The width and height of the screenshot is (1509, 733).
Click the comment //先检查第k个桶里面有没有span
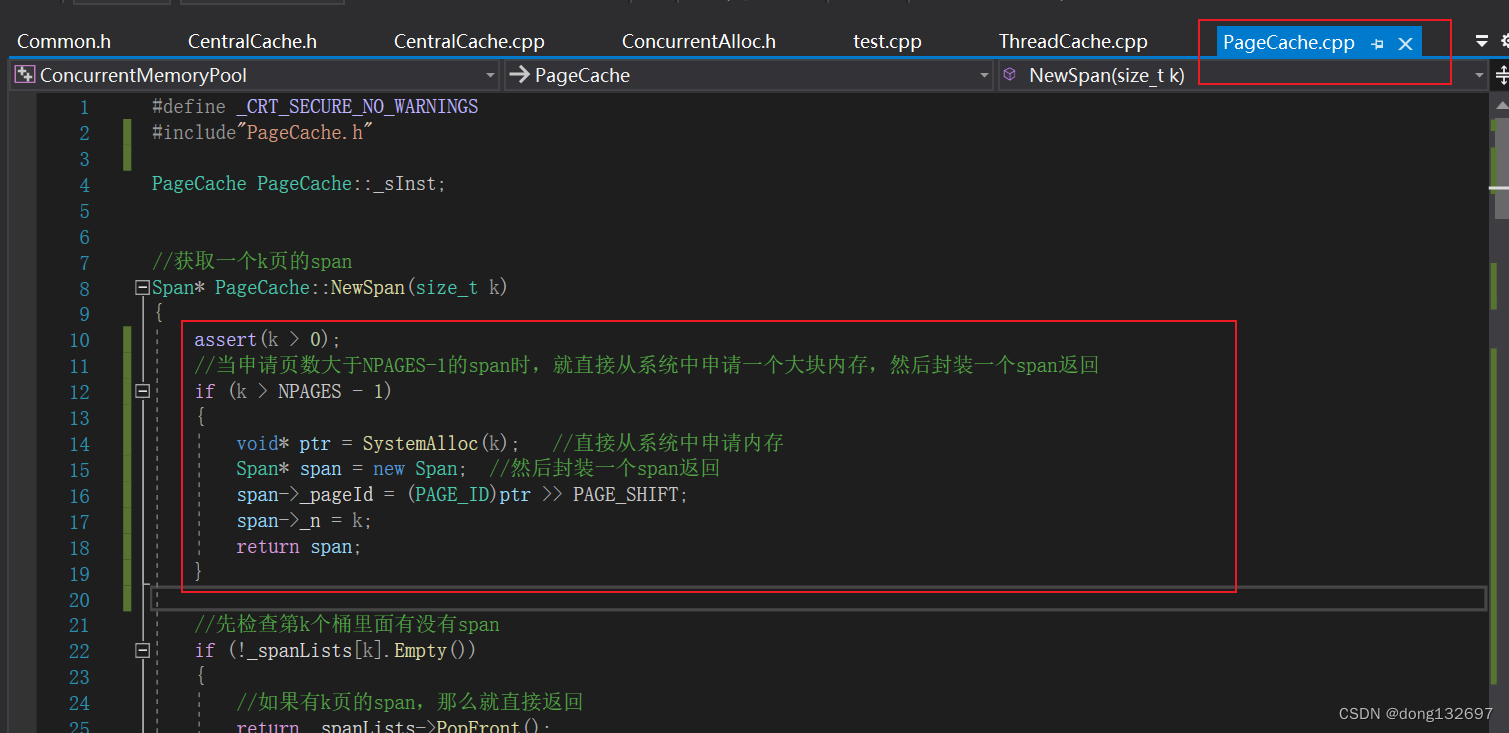tap(346, 626)
